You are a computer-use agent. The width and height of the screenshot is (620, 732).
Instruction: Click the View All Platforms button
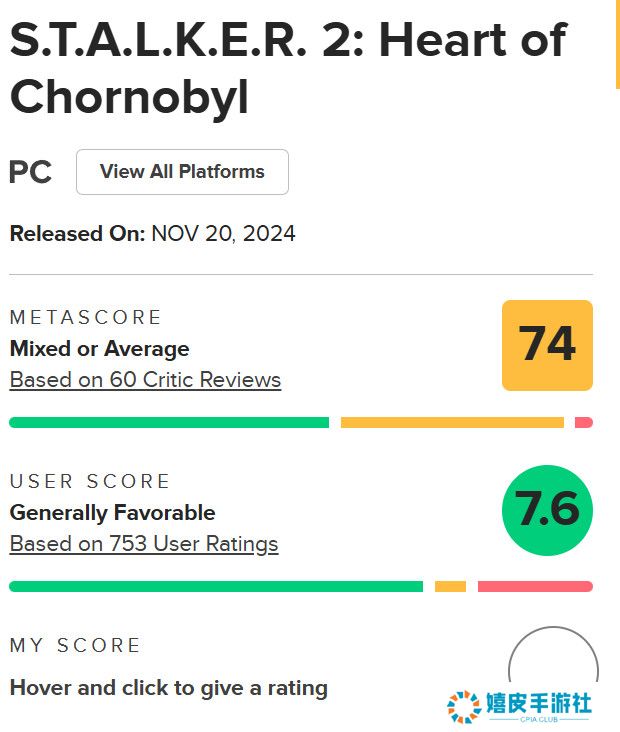point(182,172)
